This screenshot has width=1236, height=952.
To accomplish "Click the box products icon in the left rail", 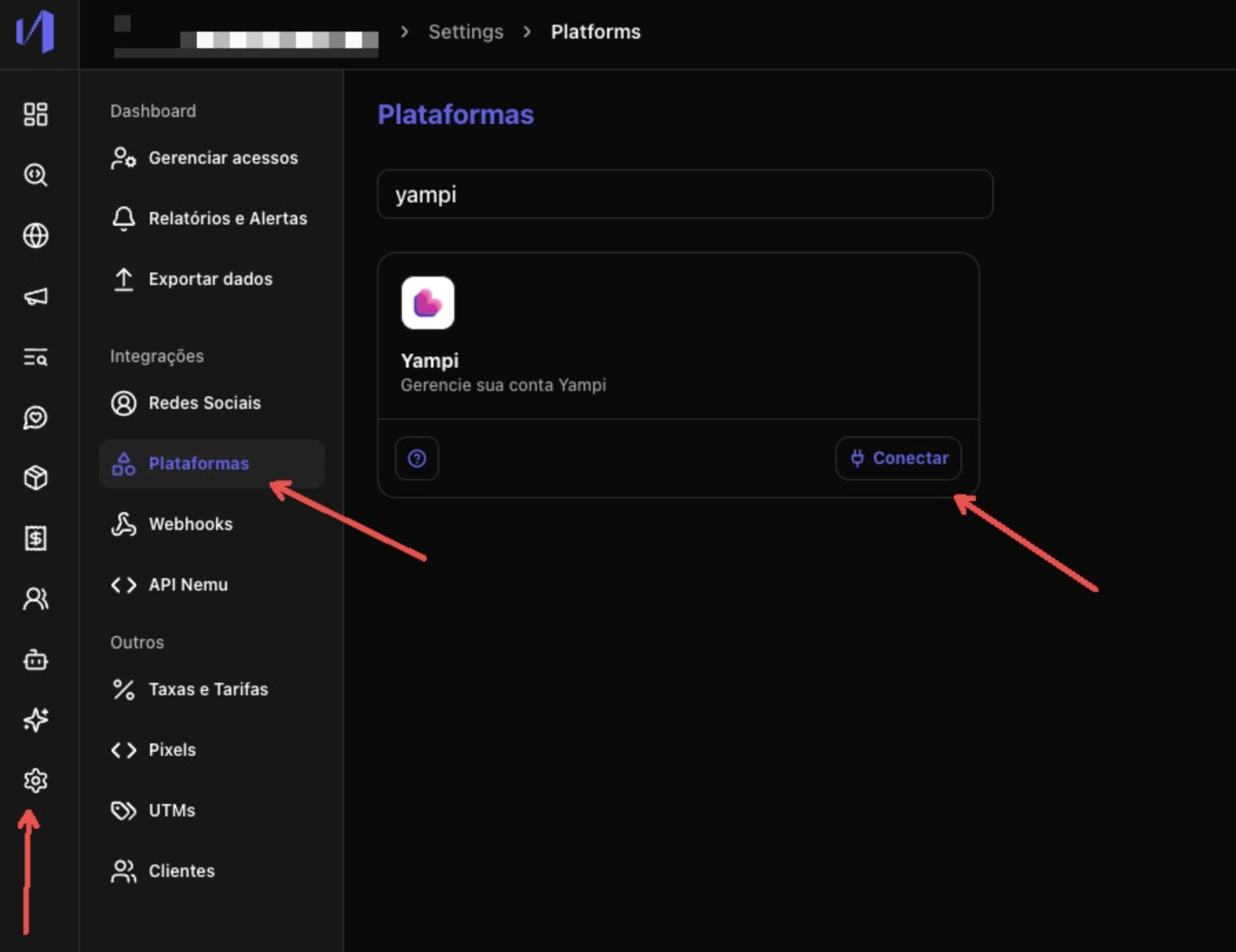I will (x=36, y=478).
